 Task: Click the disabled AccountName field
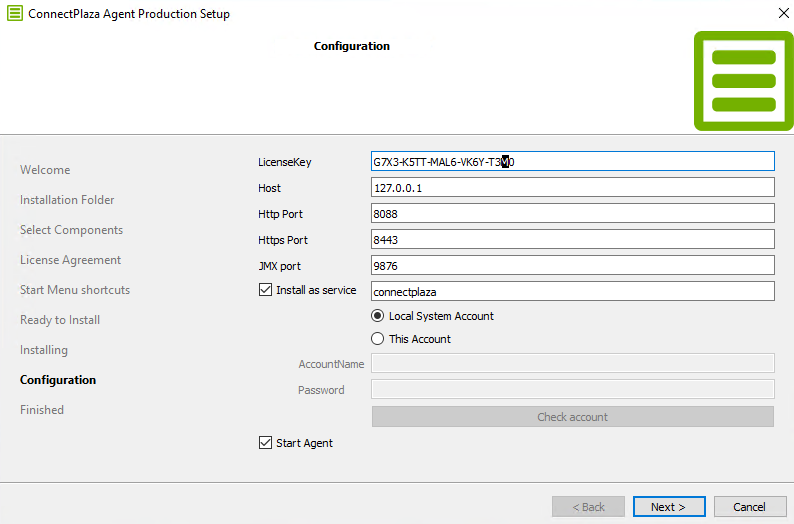pyautogui.click(x=573, y=364)
